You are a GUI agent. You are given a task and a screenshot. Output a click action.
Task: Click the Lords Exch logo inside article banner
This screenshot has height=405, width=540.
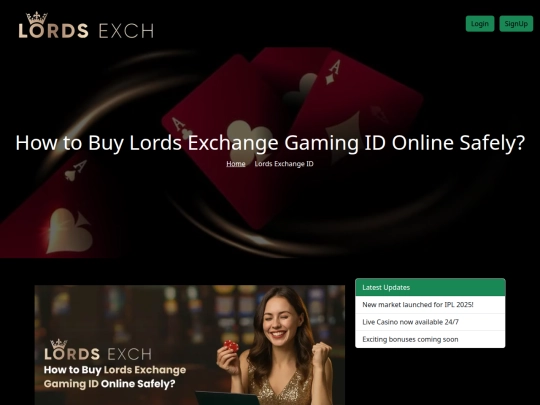coord(98,350)
